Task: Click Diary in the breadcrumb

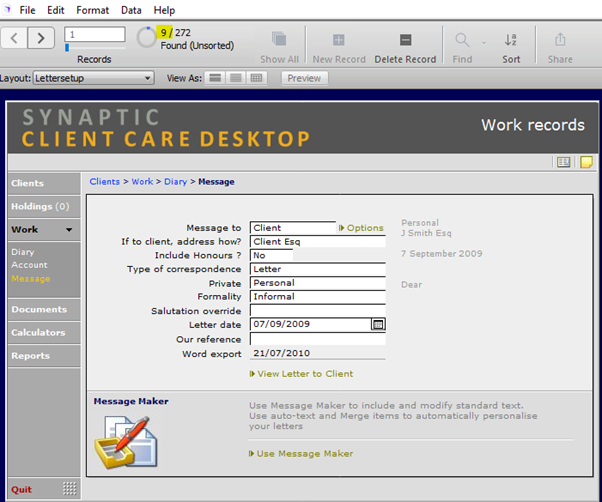Action: [175, 182]
